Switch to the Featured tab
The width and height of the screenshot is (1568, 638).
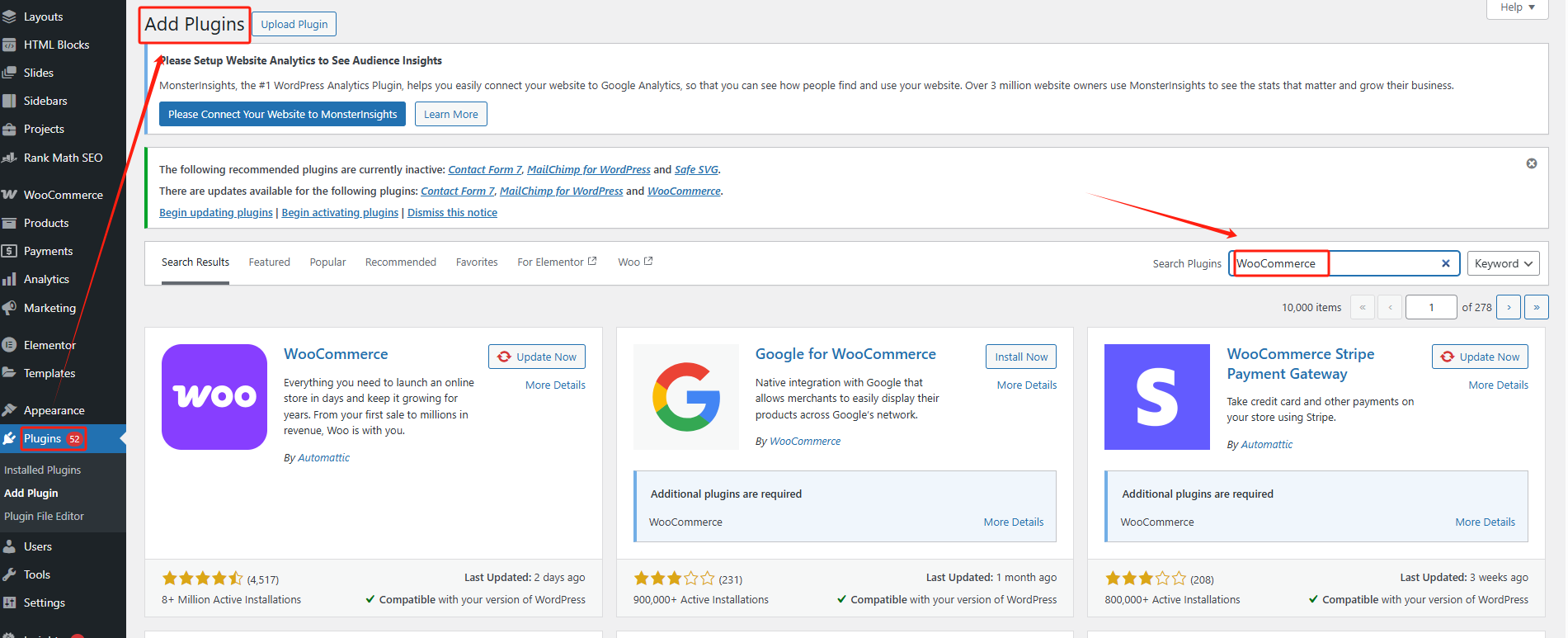[x=269, y=262]
